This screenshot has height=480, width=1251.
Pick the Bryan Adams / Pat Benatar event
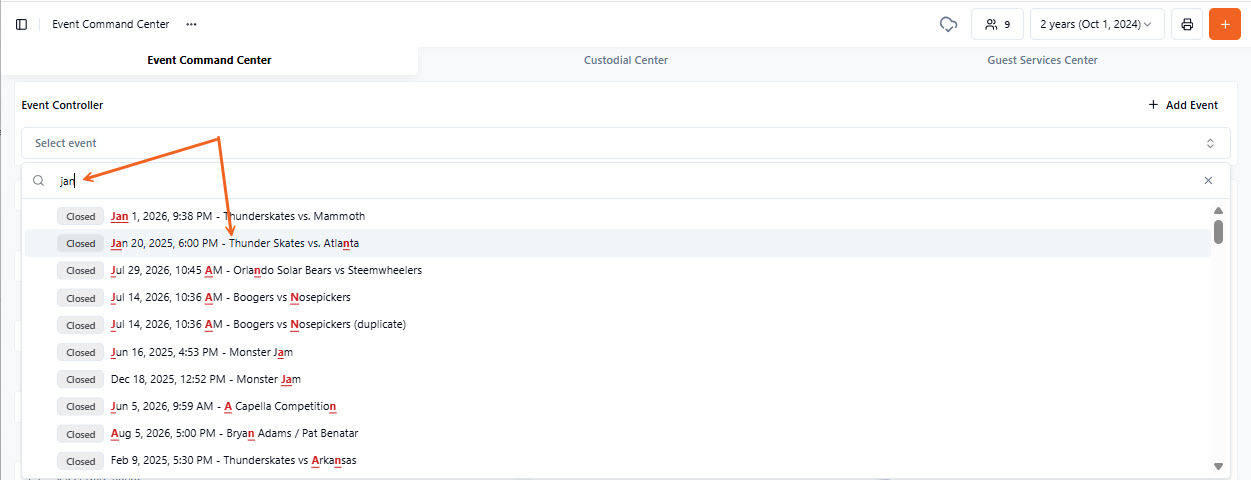pos(617,434)
